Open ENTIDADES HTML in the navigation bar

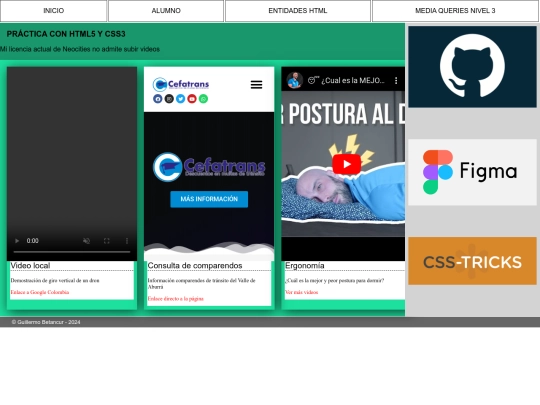point(298,11)
